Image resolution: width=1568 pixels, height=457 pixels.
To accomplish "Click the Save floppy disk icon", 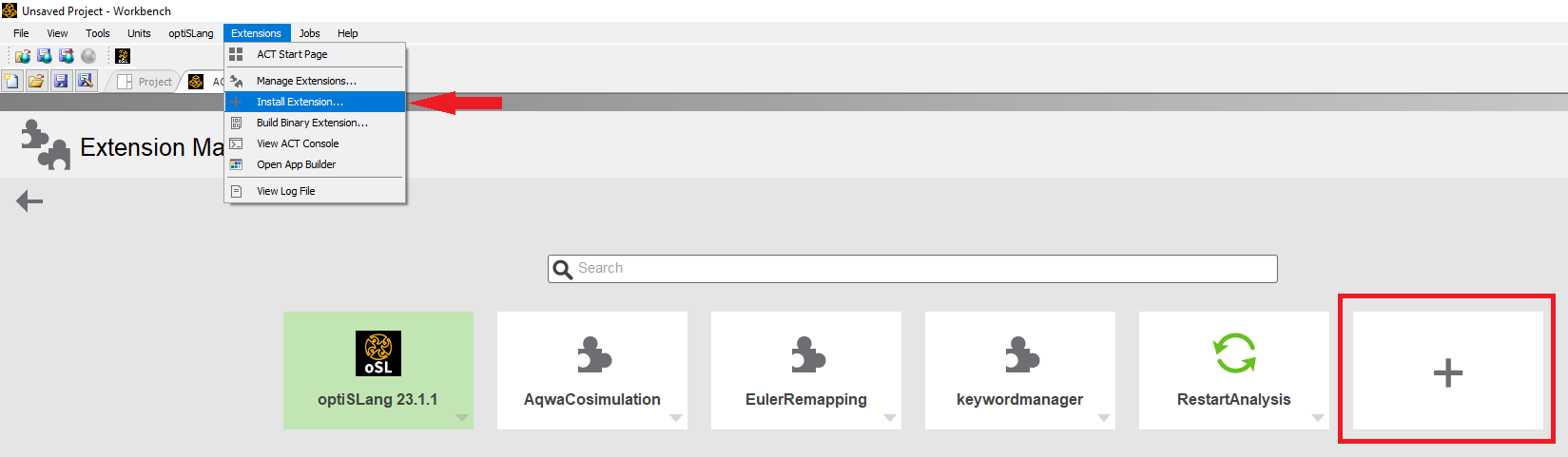I will 61,81.
